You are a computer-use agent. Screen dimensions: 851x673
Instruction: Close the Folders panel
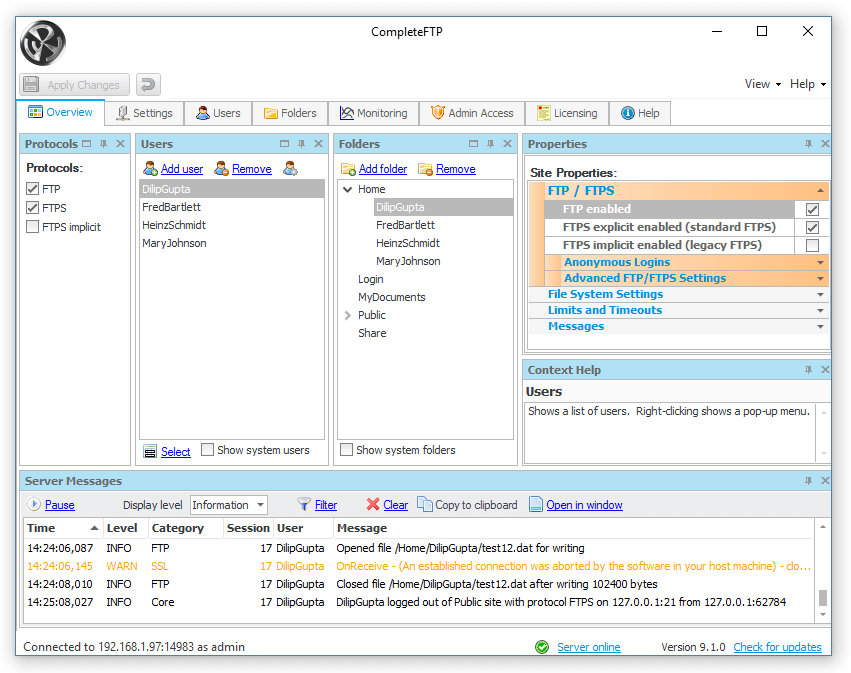[x=507, y=144]
